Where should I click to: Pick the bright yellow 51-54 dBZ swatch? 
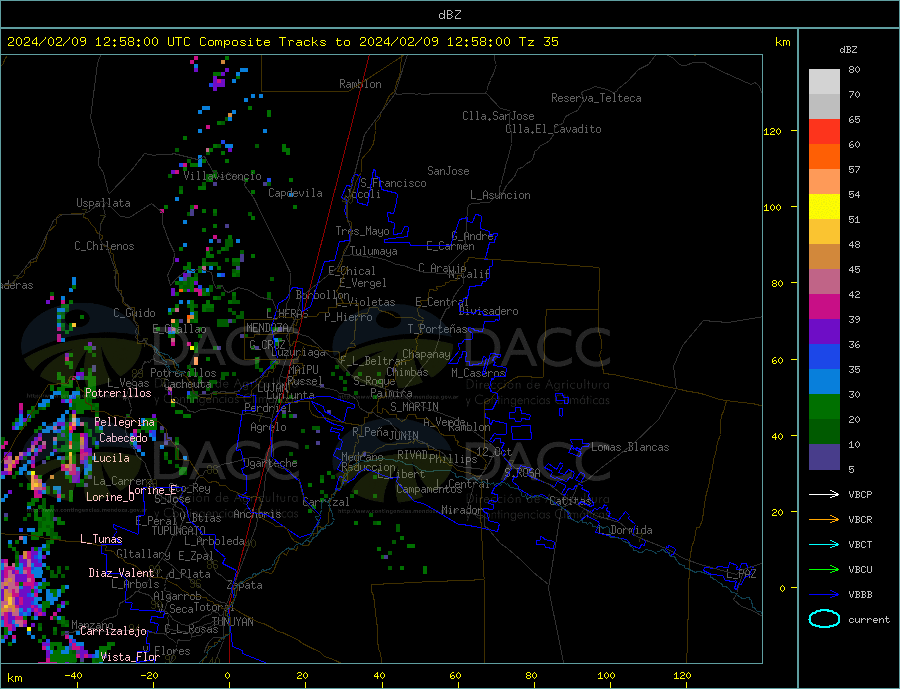(x=824, y=207)
